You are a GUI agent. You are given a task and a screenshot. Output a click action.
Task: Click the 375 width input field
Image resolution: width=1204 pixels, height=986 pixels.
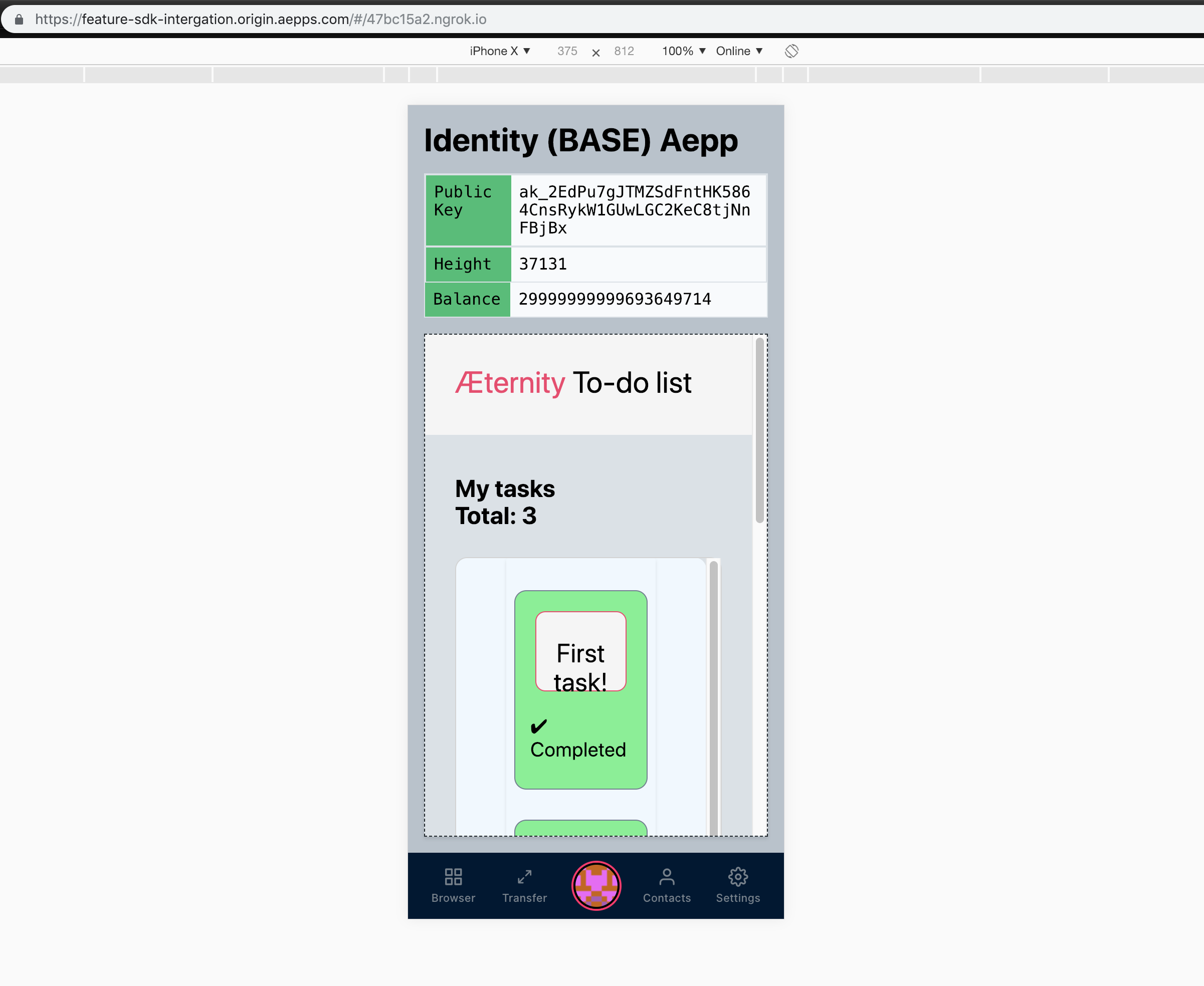point(566,51)
